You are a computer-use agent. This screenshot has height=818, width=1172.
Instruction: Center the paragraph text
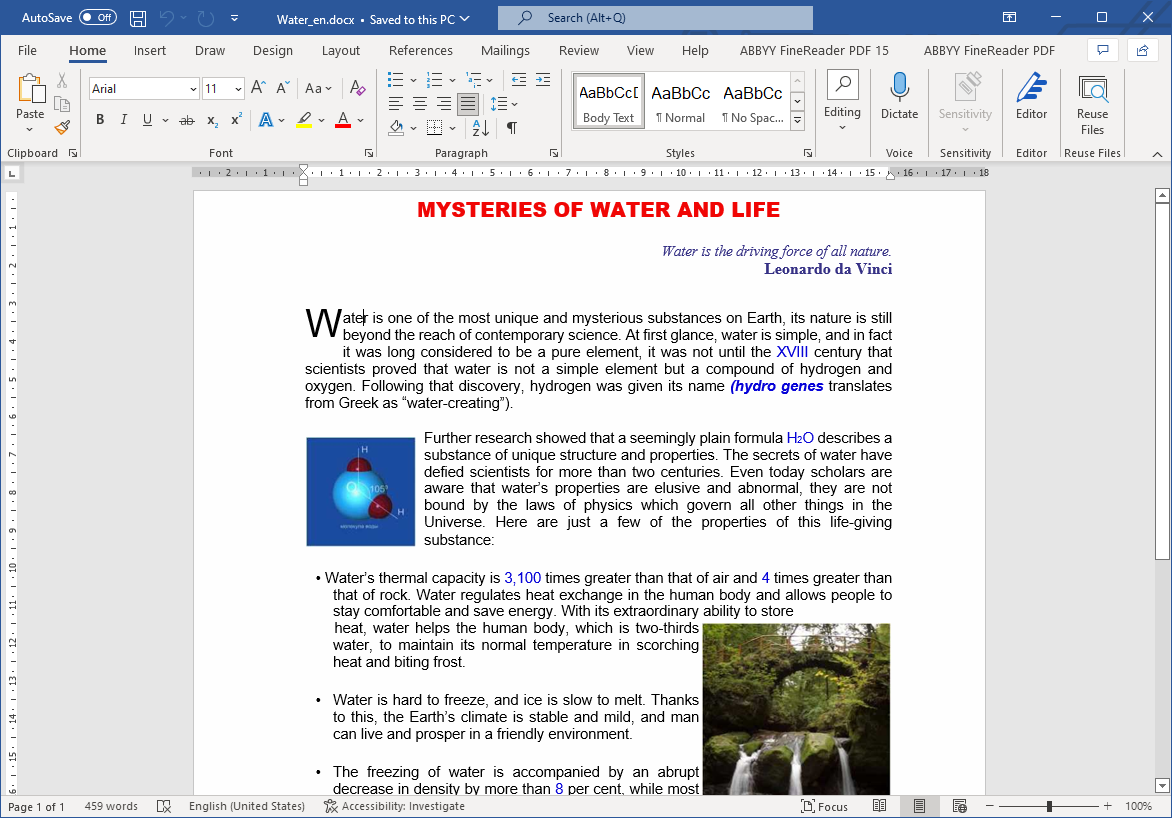420,104
